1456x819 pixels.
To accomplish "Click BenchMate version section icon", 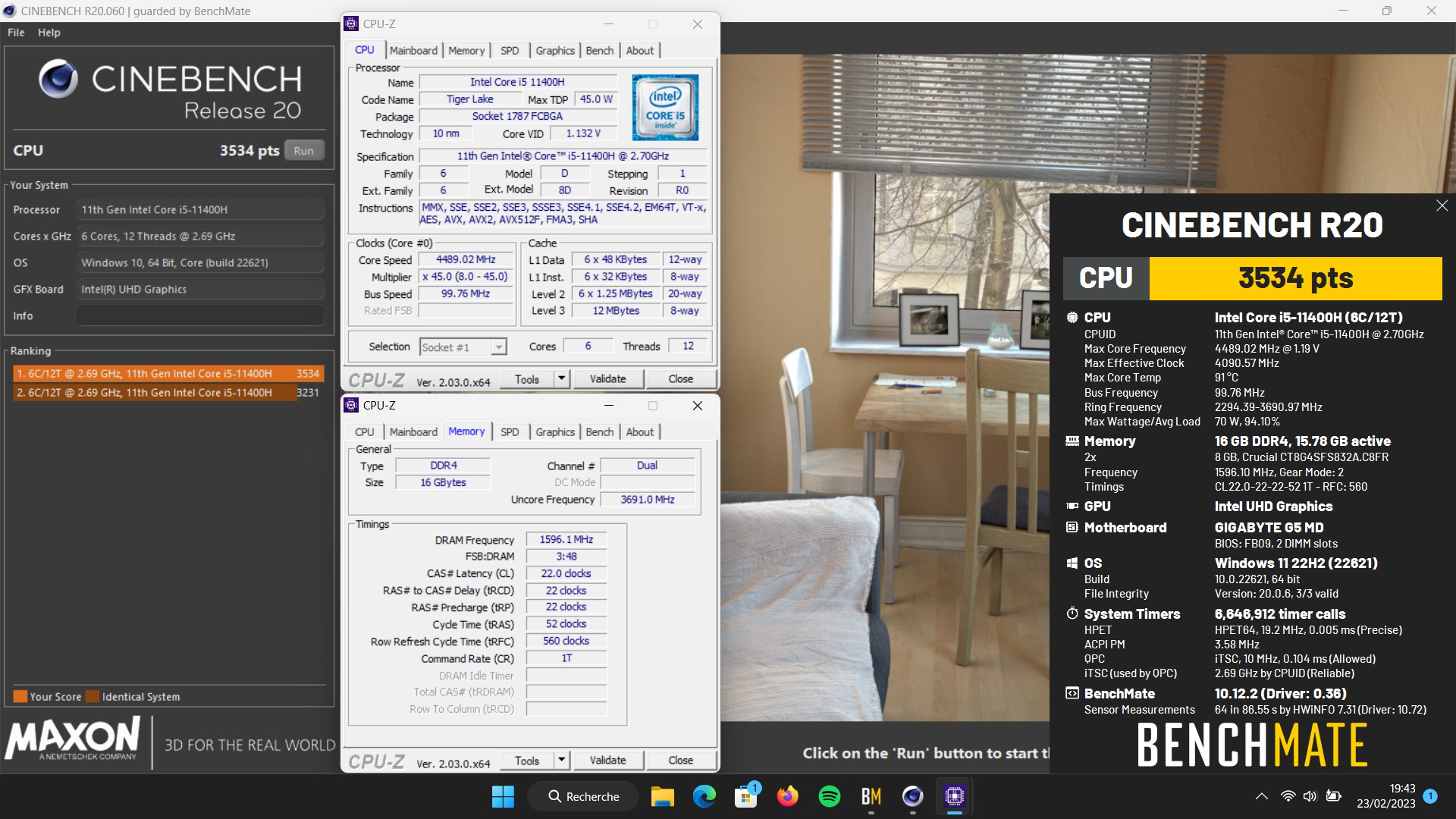I will [1072, 693].
